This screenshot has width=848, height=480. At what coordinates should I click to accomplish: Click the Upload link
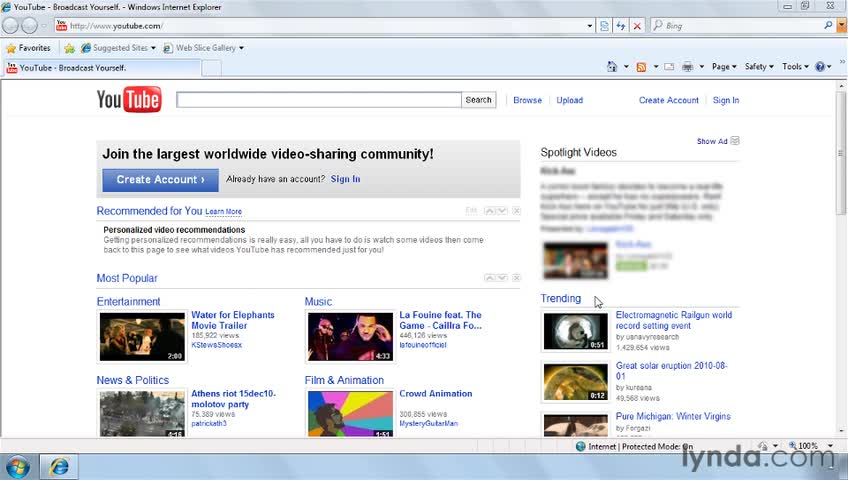pyautogui.click(x=569, y=100)
